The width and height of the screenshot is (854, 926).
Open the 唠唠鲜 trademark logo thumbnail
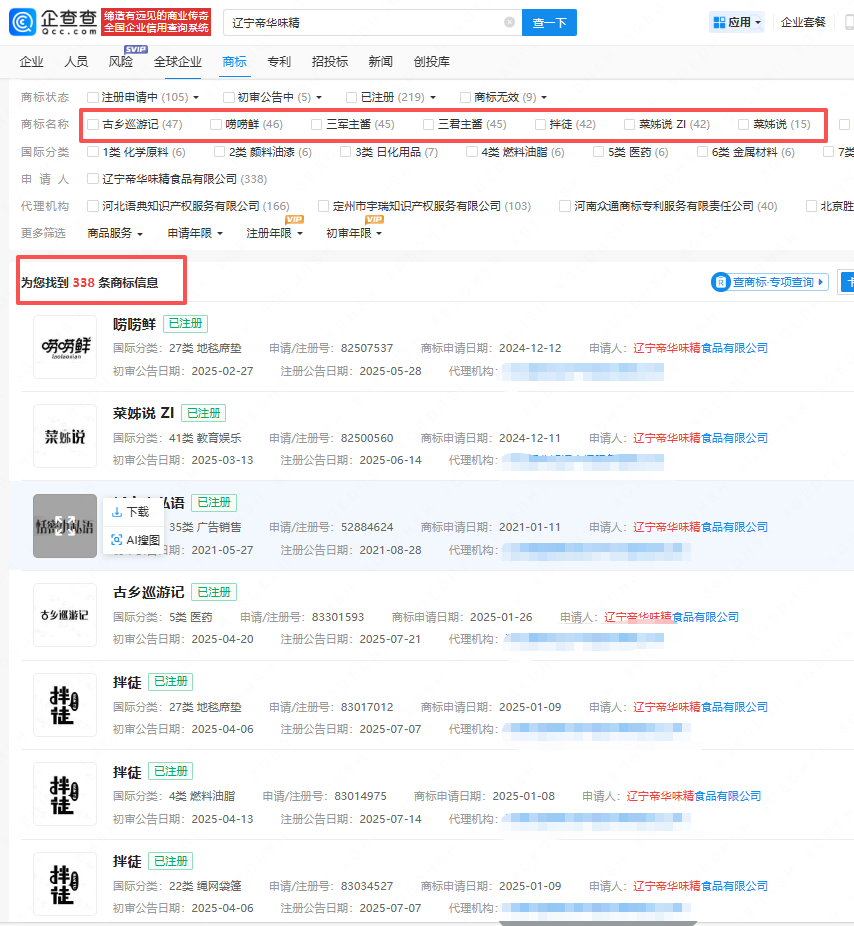66,347
